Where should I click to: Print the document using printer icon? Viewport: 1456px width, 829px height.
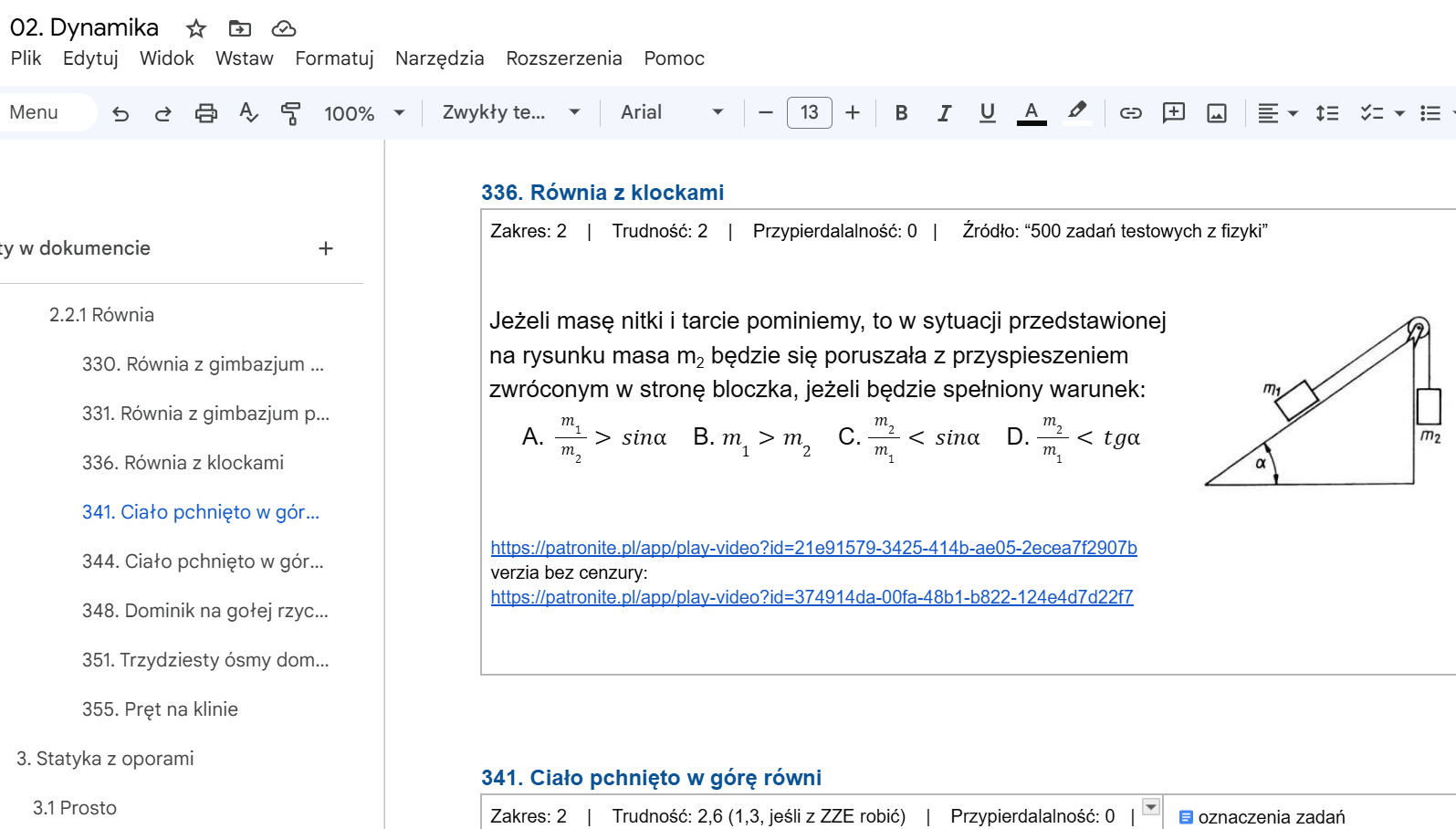206,113
